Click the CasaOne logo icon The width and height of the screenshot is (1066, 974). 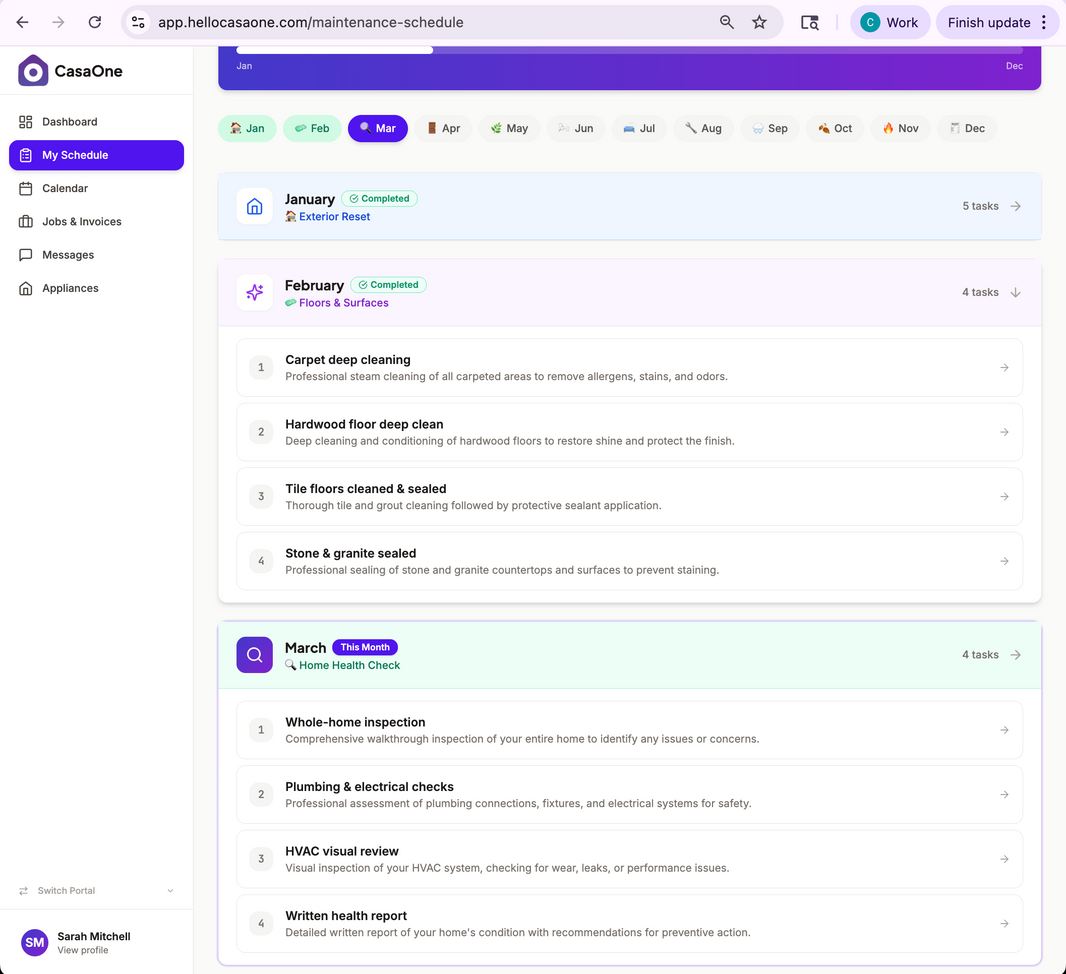coord(33,71)
